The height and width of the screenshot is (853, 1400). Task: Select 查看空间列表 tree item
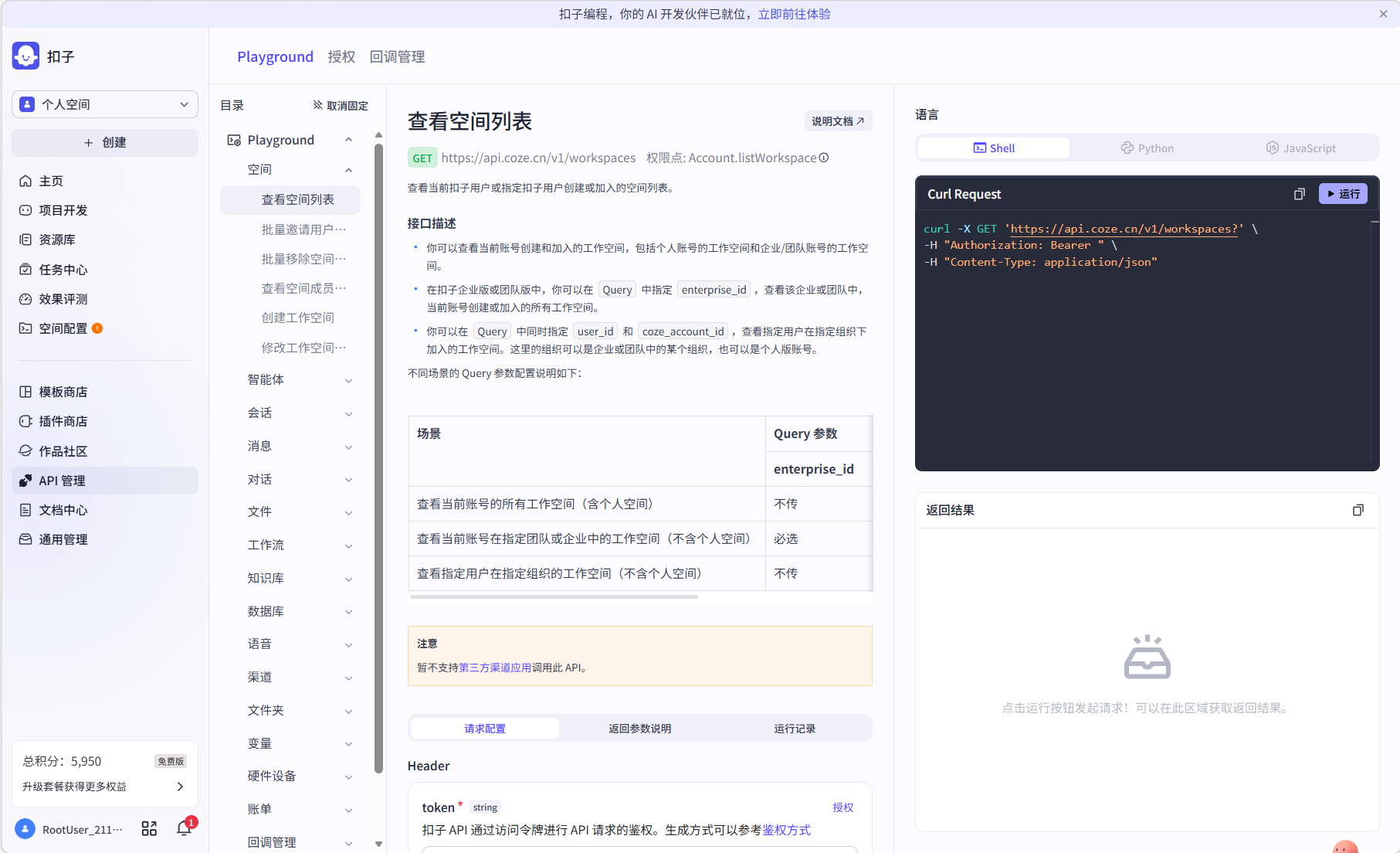(x=290, y=199)
